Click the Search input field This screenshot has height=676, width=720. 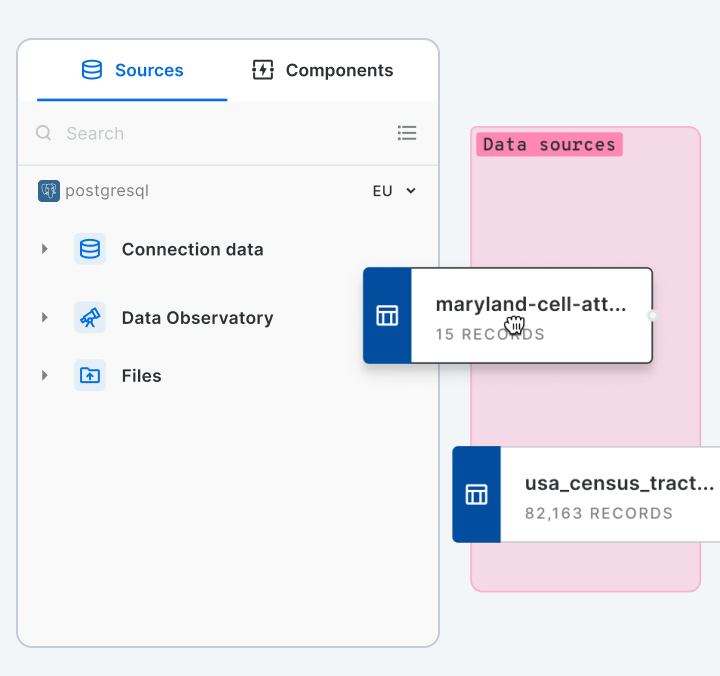220,133
